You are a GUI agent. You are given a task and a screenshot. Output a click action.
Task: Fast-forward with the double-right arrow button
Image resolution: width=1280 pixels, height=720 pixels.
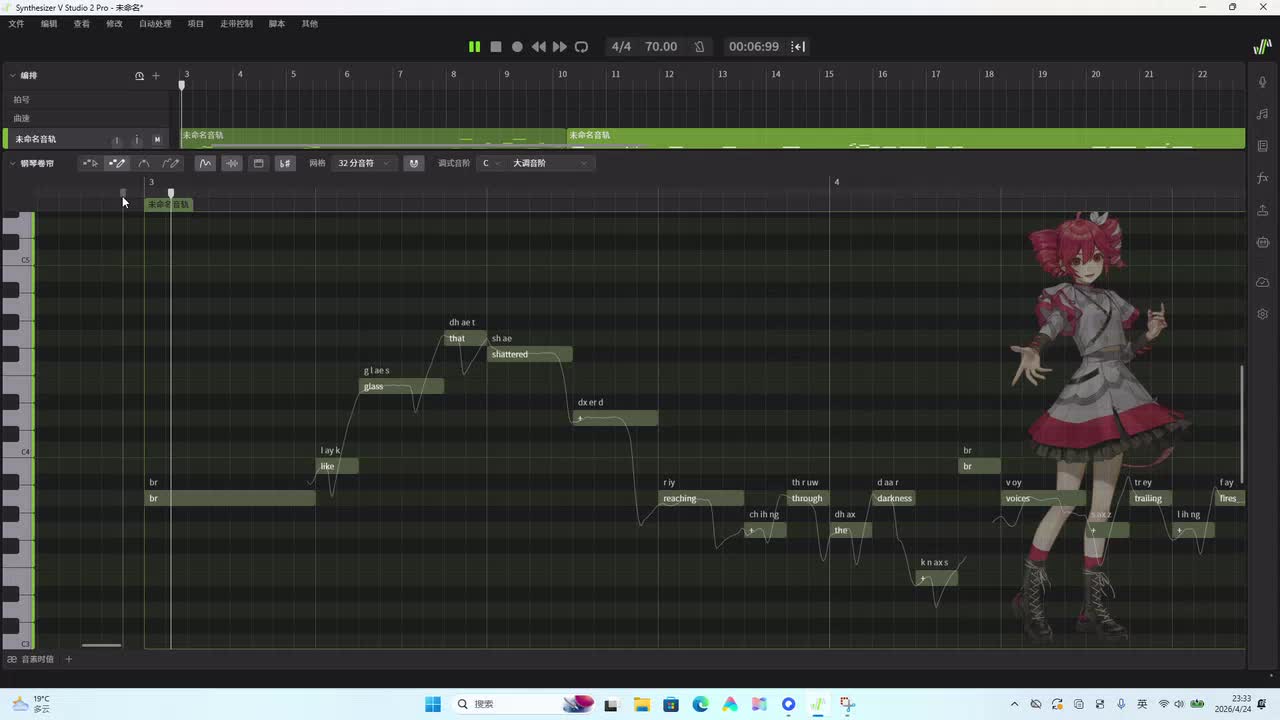click(560, 47)
